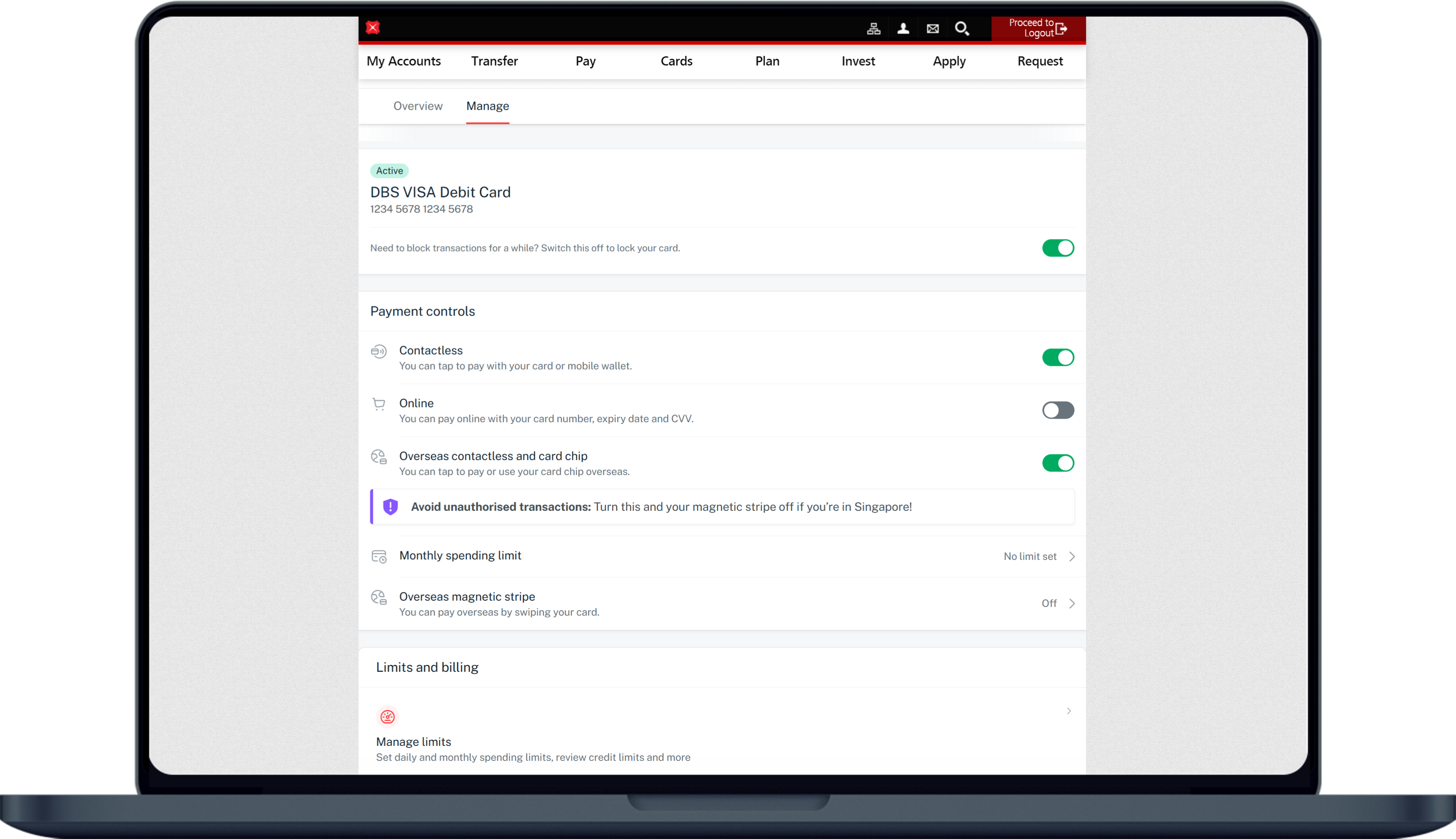Image resolution: width=1456 pixels, height=839 pixels.
Task: Open Manage limits arrow chevron
Action: coord(1068,711)
